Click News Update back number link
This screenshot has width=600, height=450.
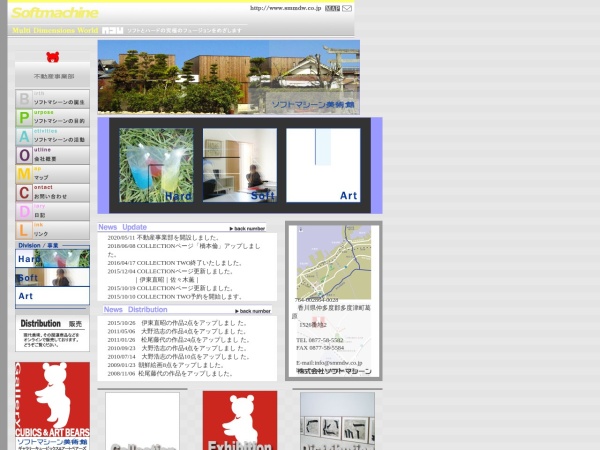247,228
